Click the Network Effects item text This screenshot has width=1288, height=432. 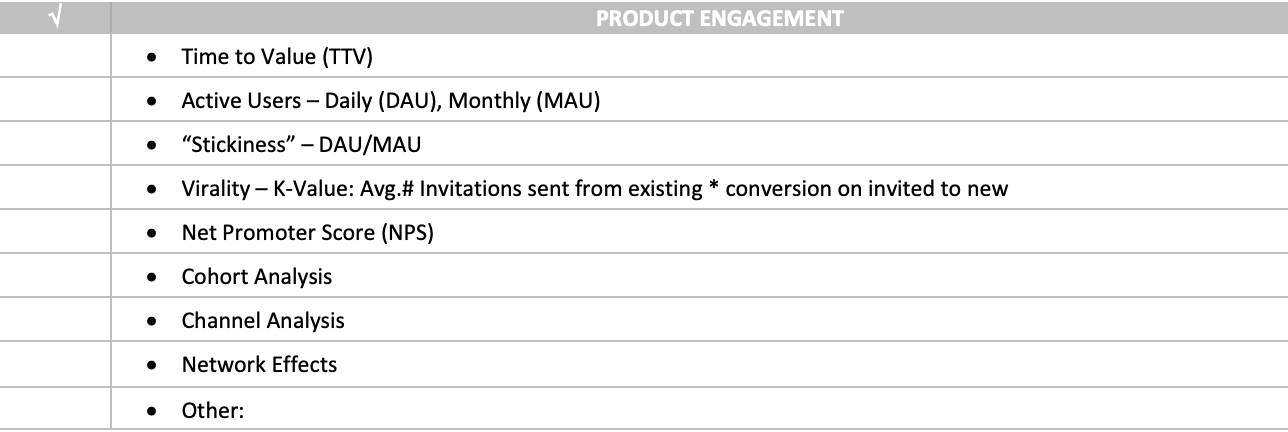[259, 365]
